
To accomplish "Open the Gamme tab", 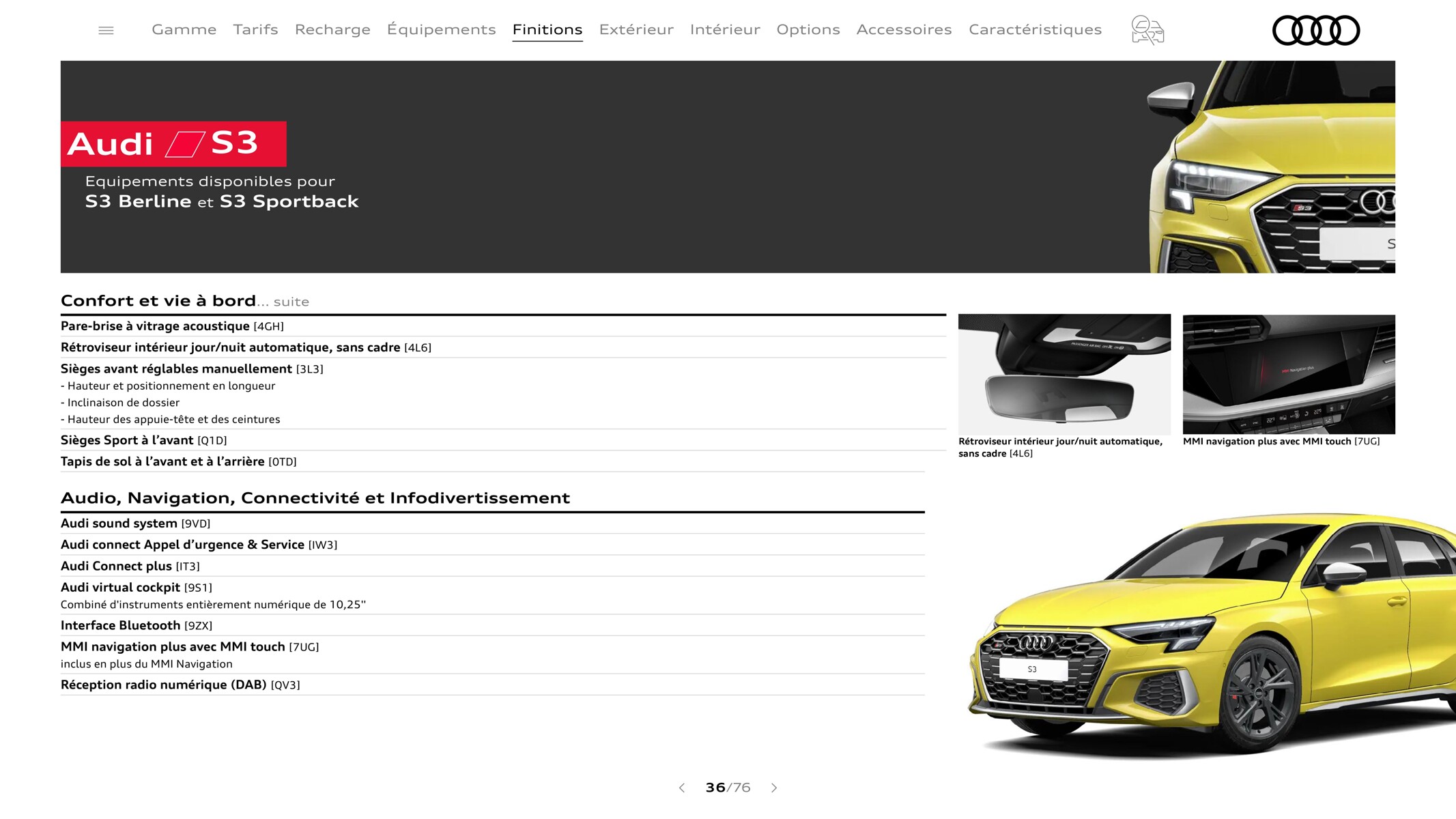I will (184, 29).
